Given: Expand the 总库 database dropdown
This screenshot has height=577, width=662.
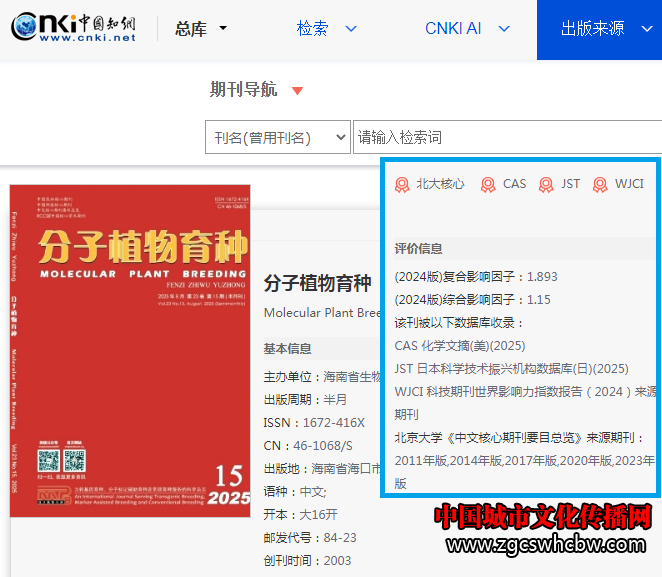Looking at the screenshot, I should pyautogui.click(x=201, y=29).
